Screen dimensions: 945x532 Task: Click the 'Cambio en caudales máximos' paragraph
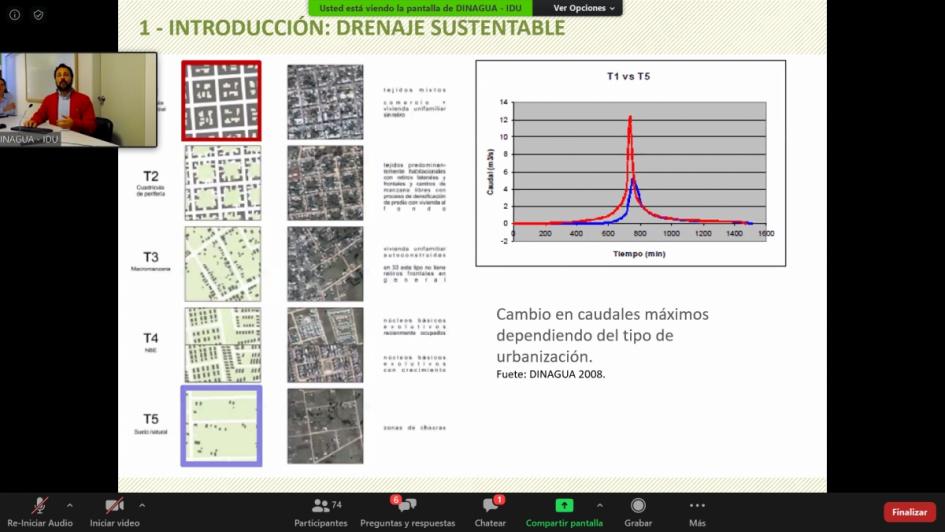[602, 335]
